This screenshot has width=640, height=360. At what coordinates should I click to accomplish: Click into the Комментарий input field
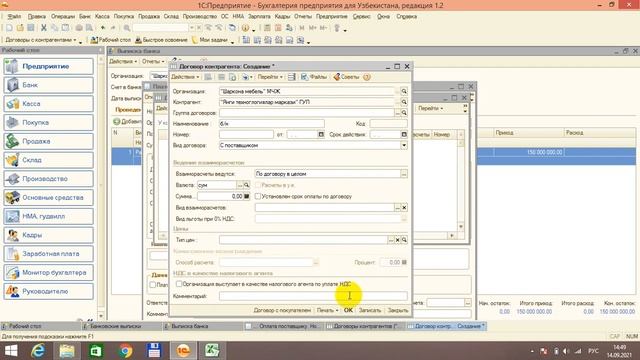(x=313, y=296)
